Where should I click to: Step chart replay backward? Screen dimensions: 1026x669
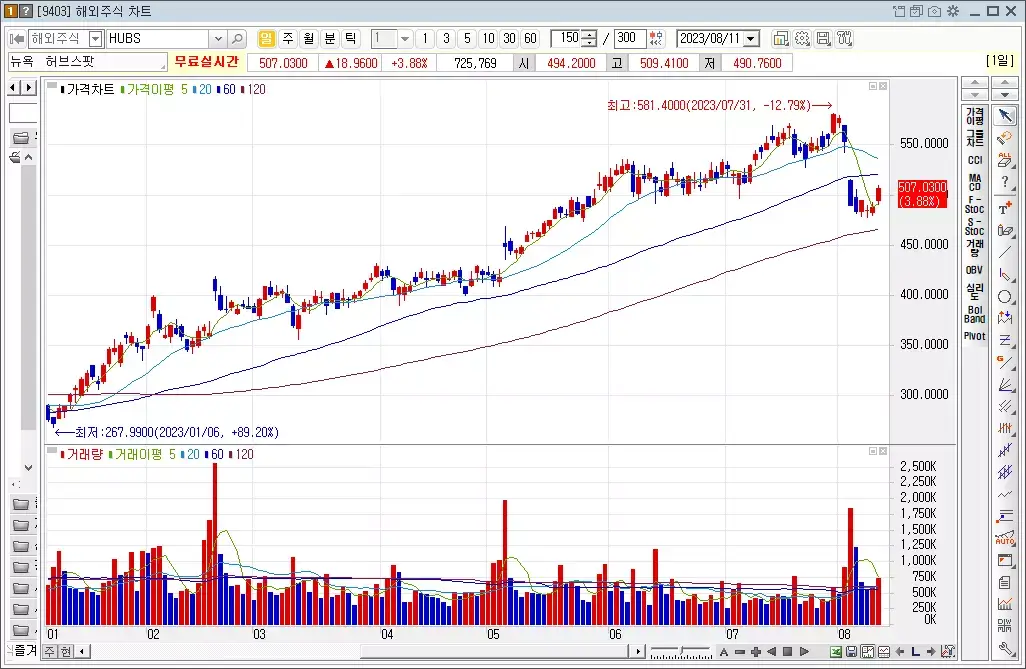772,651
